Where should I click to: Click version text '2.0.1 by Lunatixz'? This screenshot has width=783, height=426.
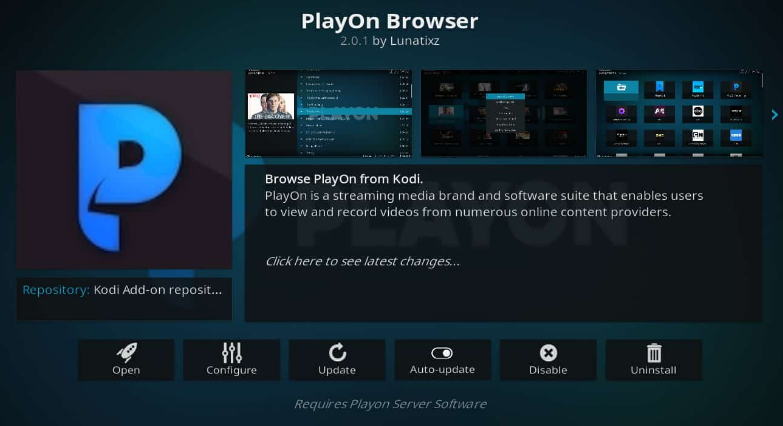pos(390,41)
